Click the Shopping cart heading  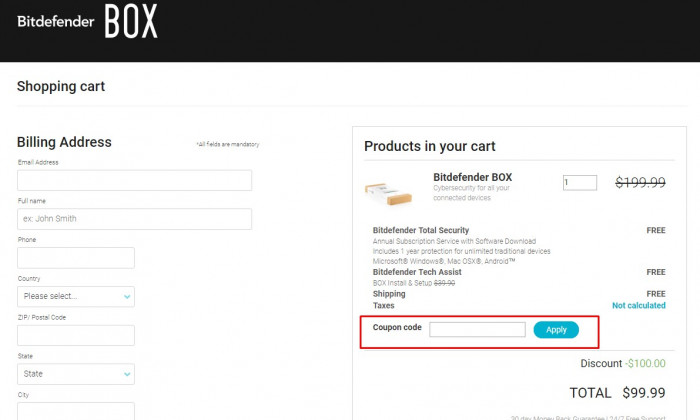(x=61, y=86)
